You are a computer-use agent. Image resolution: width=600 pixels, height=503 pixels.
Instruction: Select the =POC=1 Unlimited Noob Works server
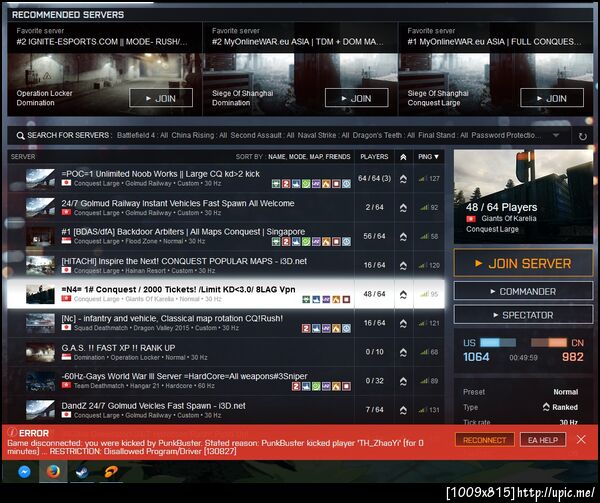pyautogui.click(x=226, y=179)
